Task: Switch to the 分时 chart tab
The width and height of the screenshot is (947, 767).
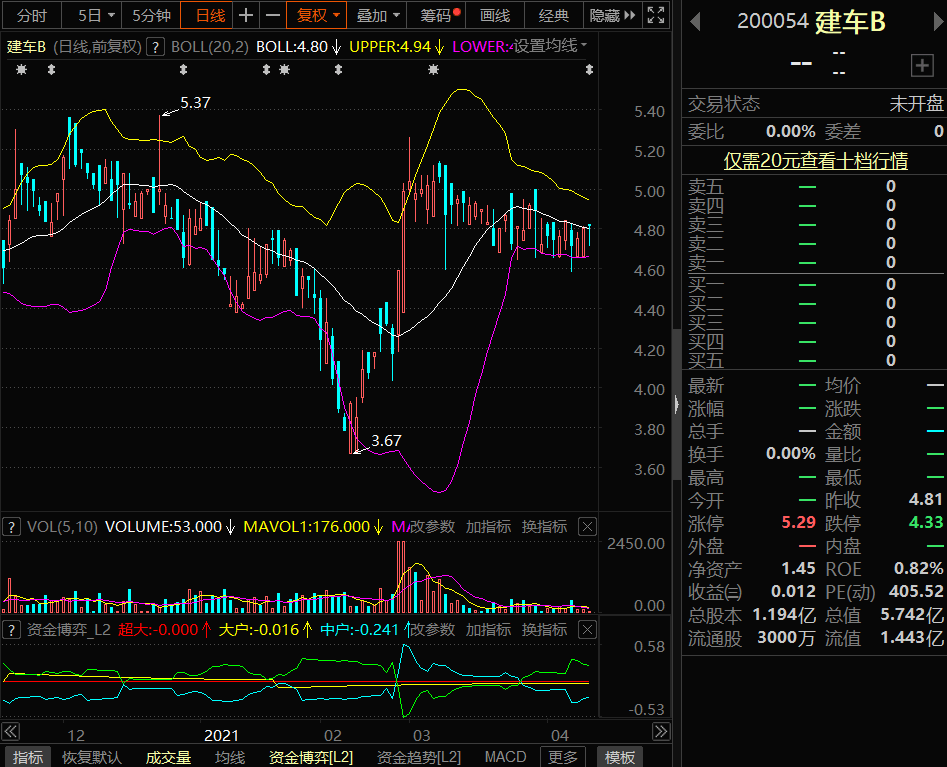Action: [32, 15]
